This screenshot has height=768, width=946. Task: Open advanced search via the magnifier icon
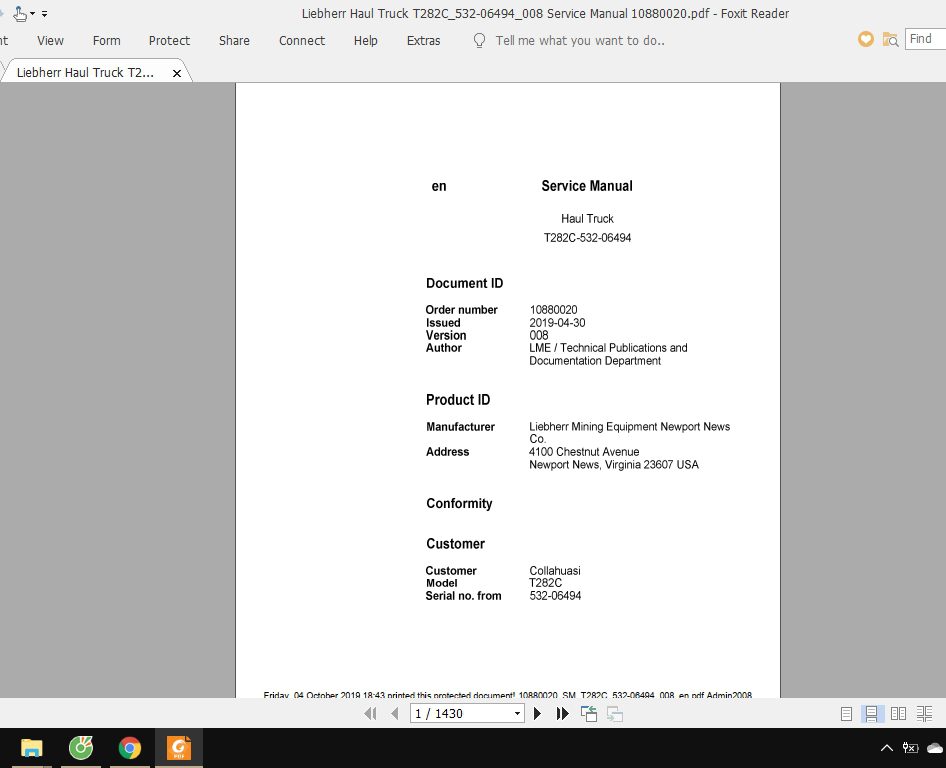point(888,40)
